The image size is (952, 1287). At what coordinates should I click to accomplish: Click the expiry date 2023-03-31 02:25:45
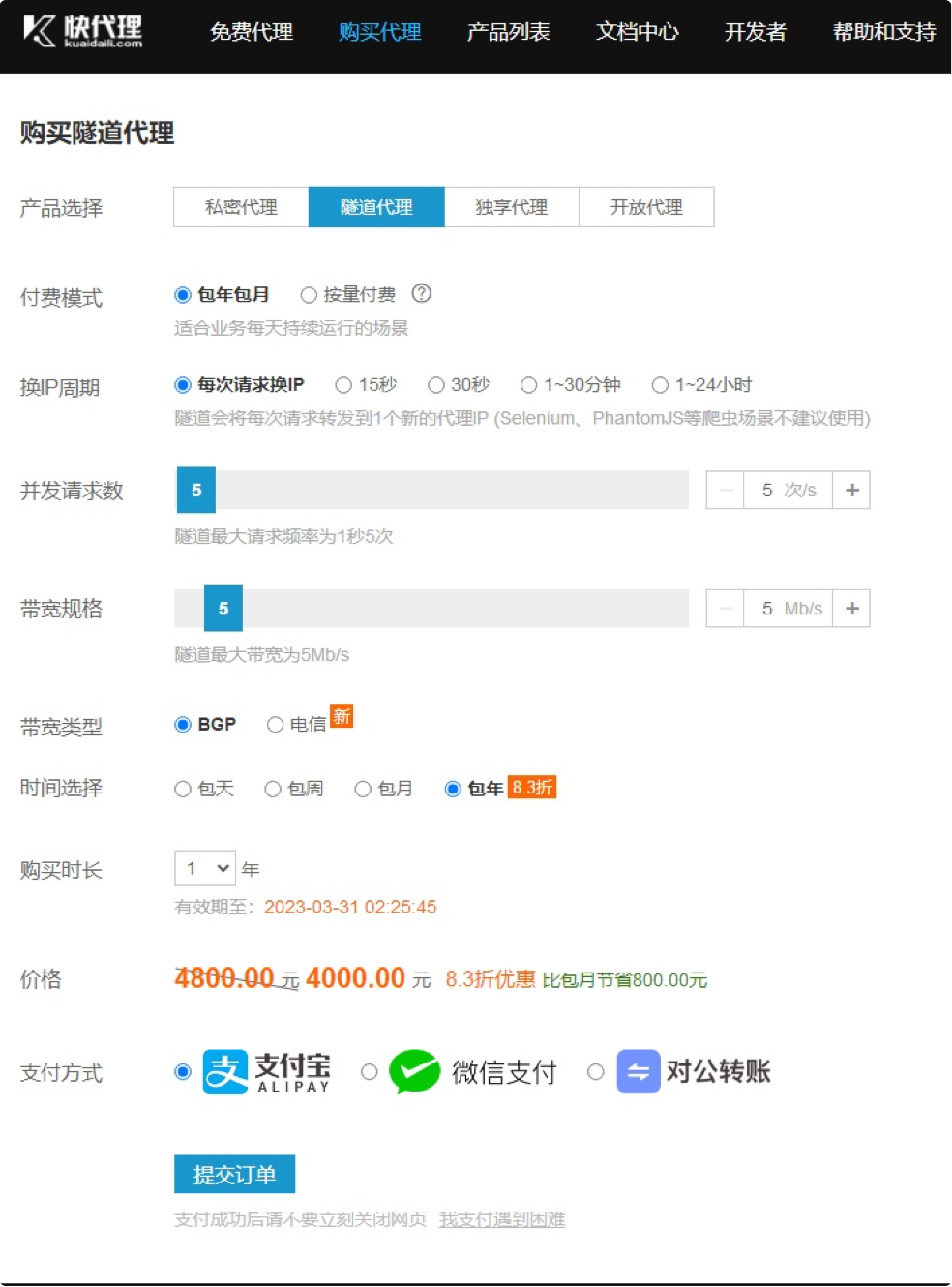pos(350,907)
